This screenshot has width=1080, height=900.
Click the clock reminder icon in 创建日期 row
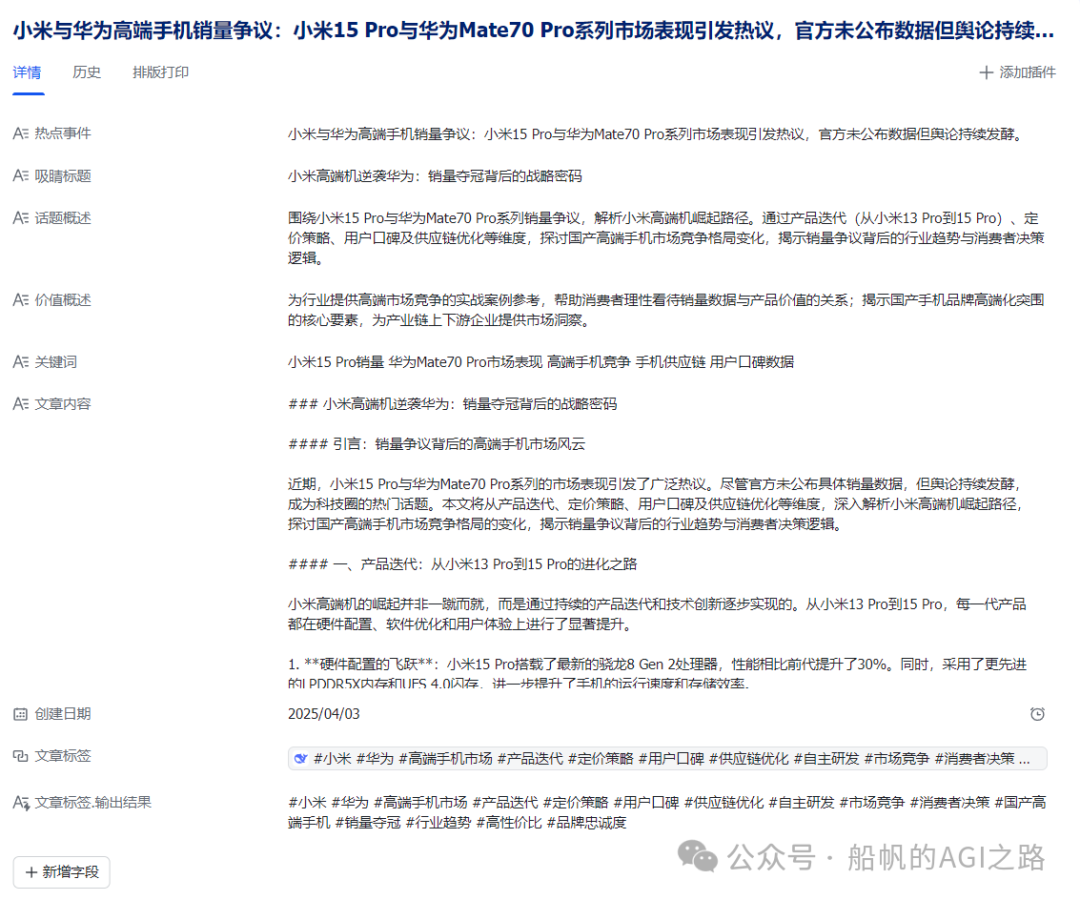1037,714
